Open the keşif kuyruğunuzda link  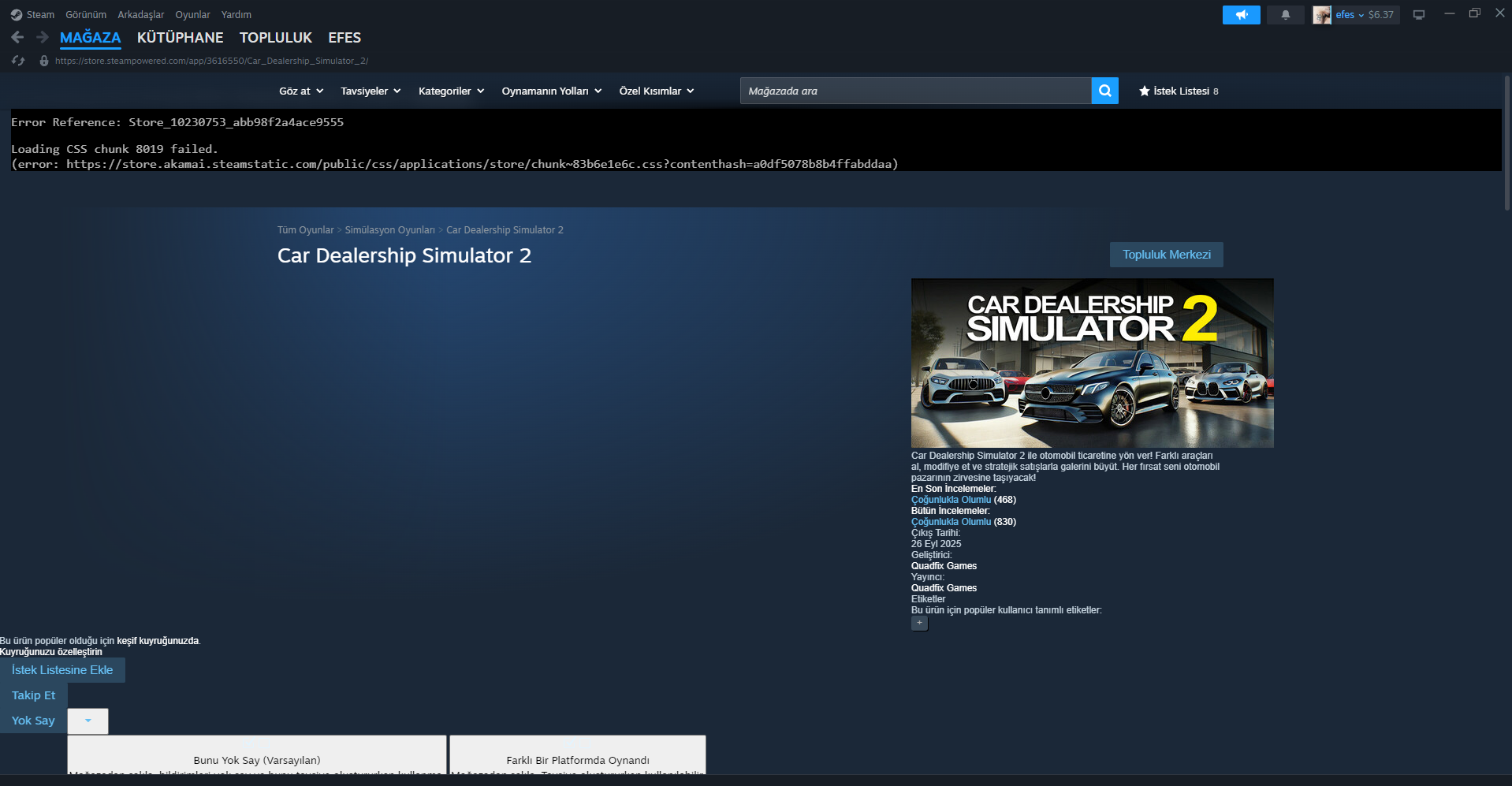[158, 641]
